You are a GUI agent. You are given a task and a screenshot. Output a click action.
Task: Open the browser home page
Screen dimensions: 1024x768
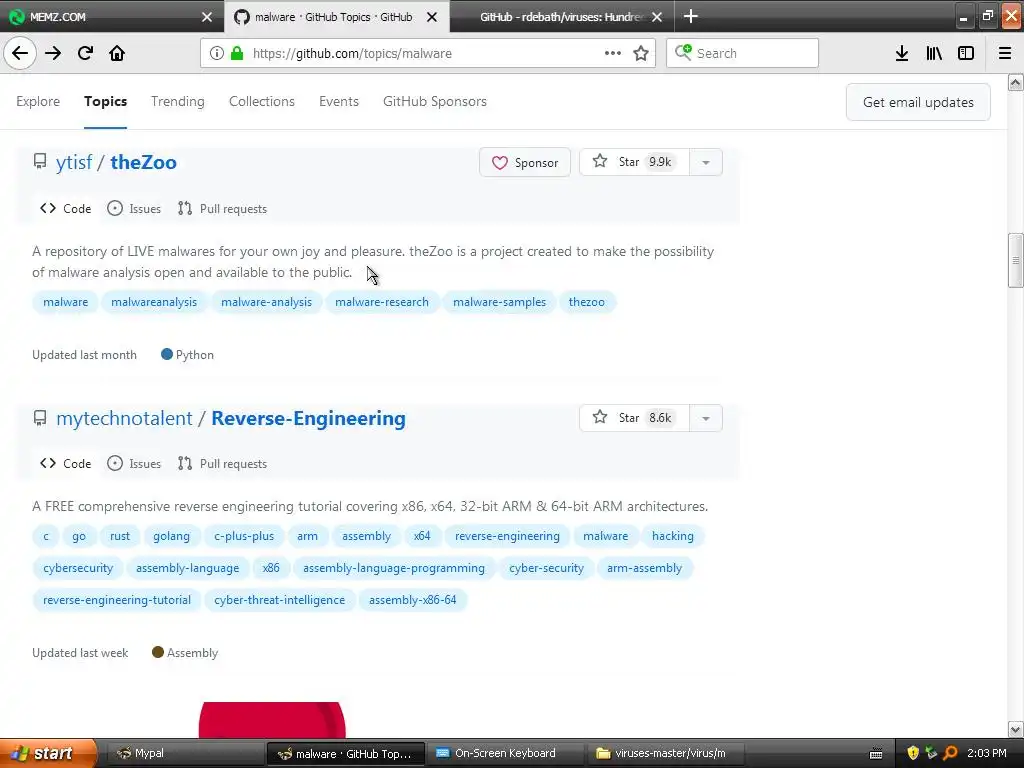click(117, 54)
